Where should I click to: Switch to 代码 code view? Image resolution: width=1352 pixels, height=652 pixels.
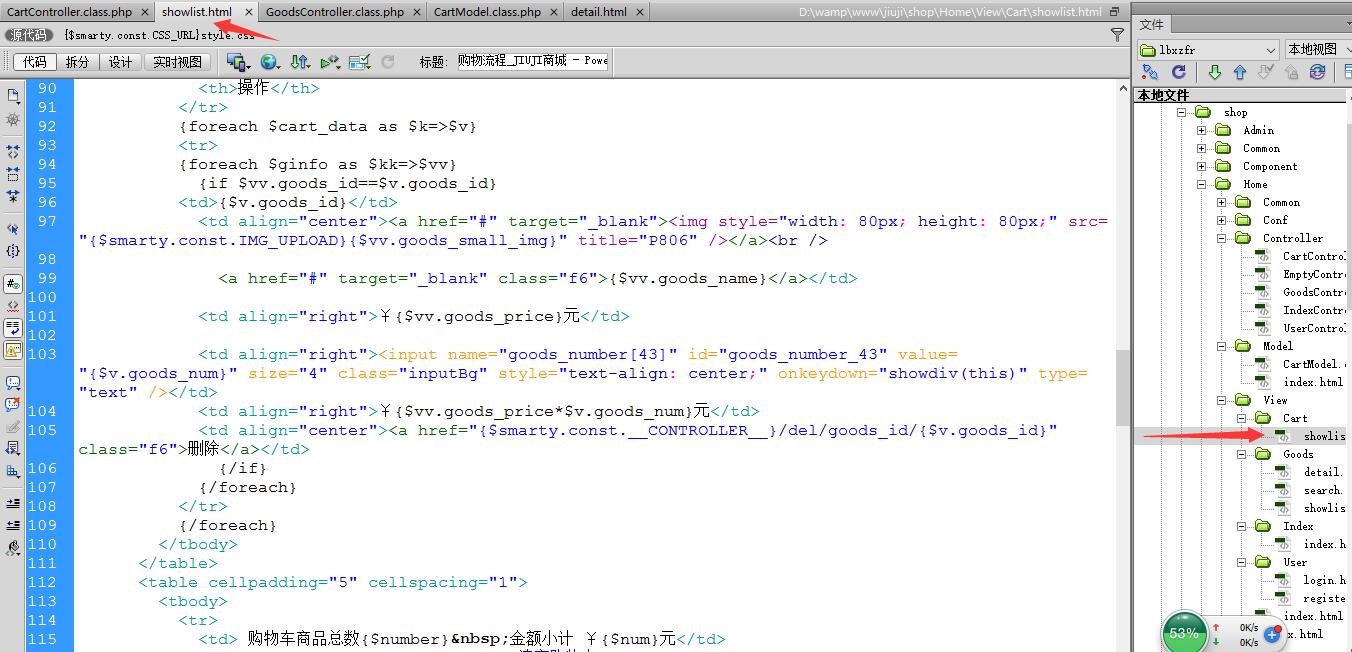[35, 61]
